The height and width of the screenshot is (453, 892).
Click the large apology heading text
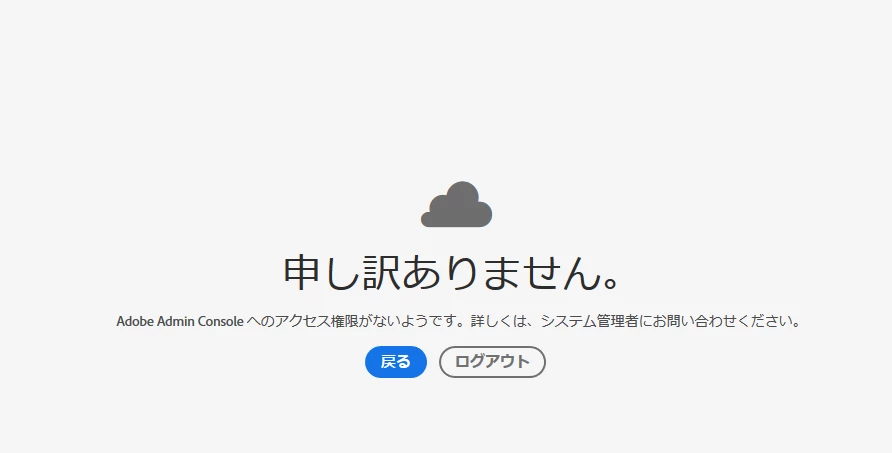pyautogui.click(x=452, y=273)
